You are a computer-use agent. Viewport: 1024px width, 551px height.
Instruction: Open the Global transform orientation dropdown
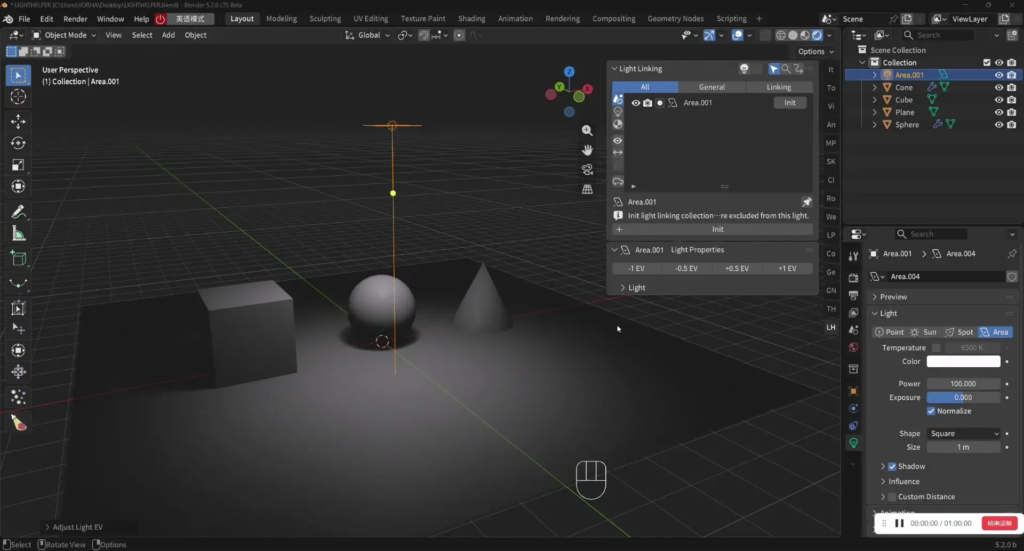pos(368,35)
